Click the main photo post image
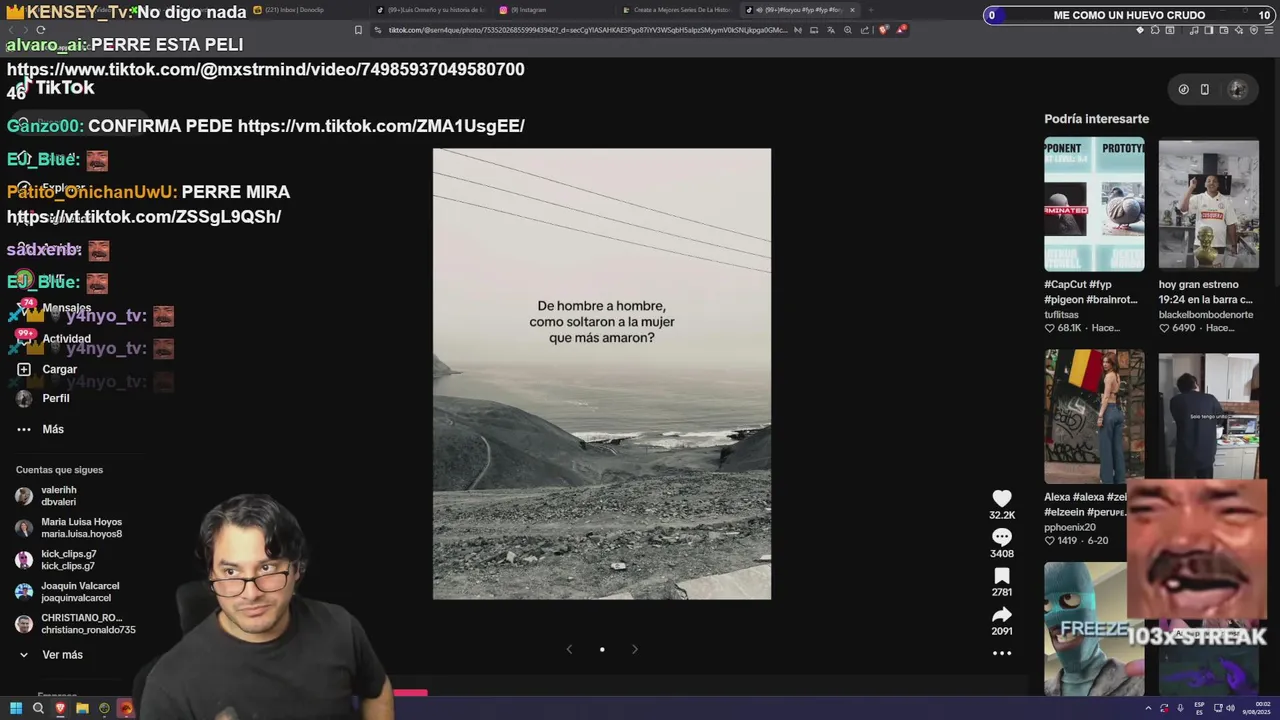This screenshot has width=1280, height=720. pyautogui.click(x=602, y=374)
